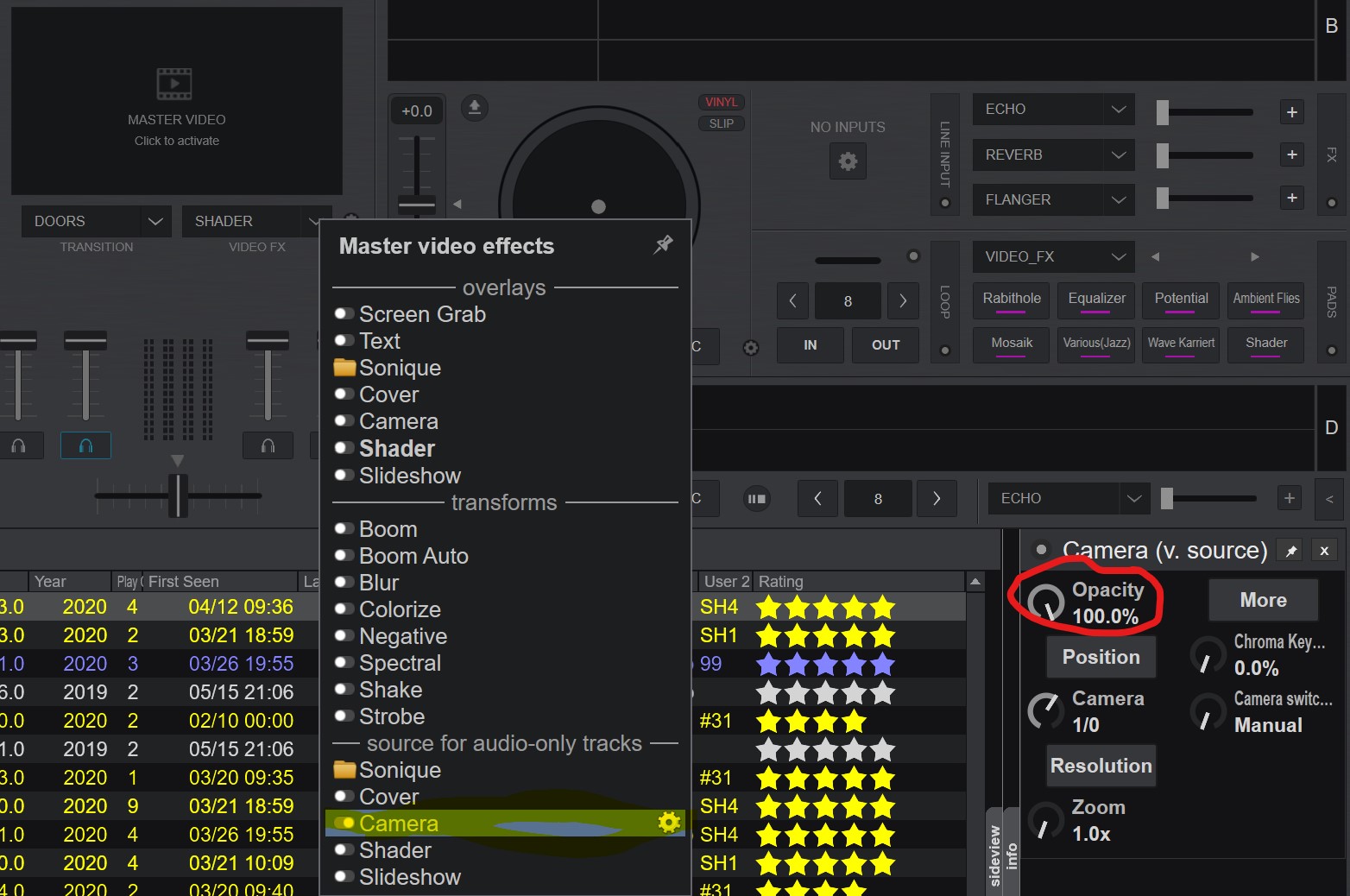Screen dimensions: 1350x896
Task: Open the DOORS transition dropdown
Action: click(95, 221)
